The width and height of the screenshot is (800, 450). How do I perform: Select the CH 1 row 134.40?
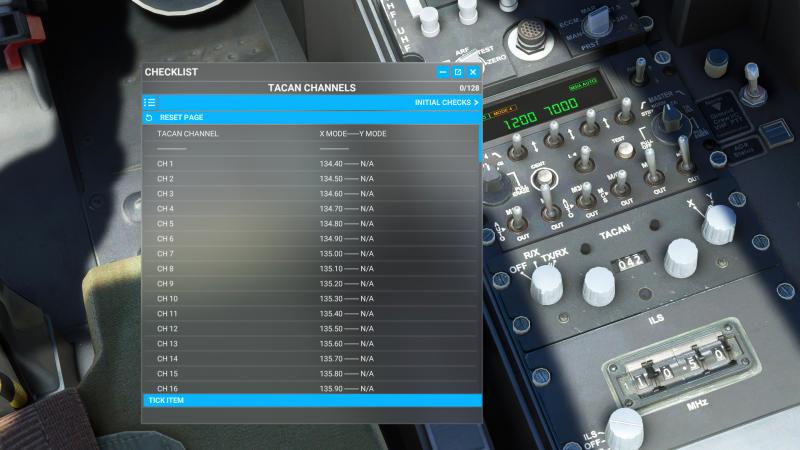pos(310,164)
